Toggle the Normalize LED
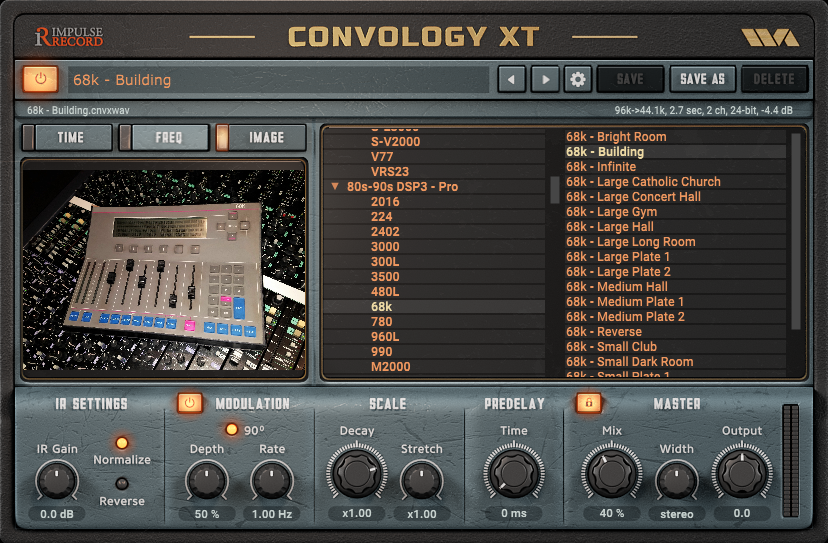828x543 pixels. [121, 443]
